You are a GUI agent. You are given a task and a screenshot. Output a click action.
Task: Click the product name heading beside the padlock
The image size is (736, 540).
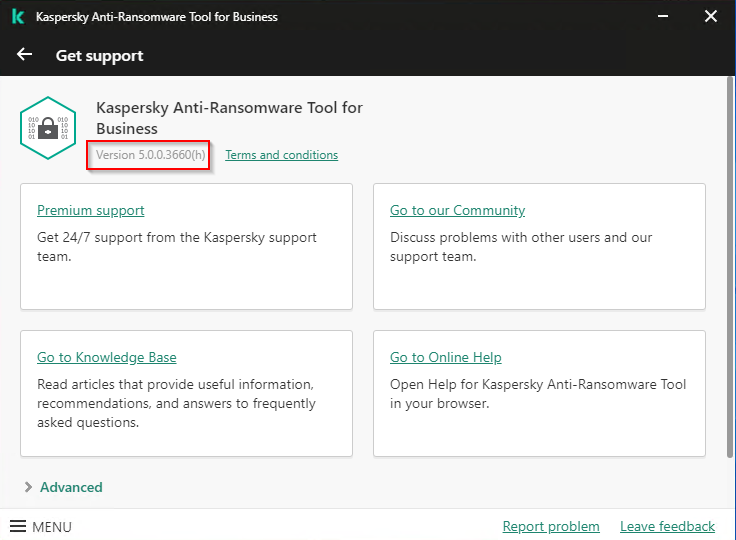(x=229, y=118)
